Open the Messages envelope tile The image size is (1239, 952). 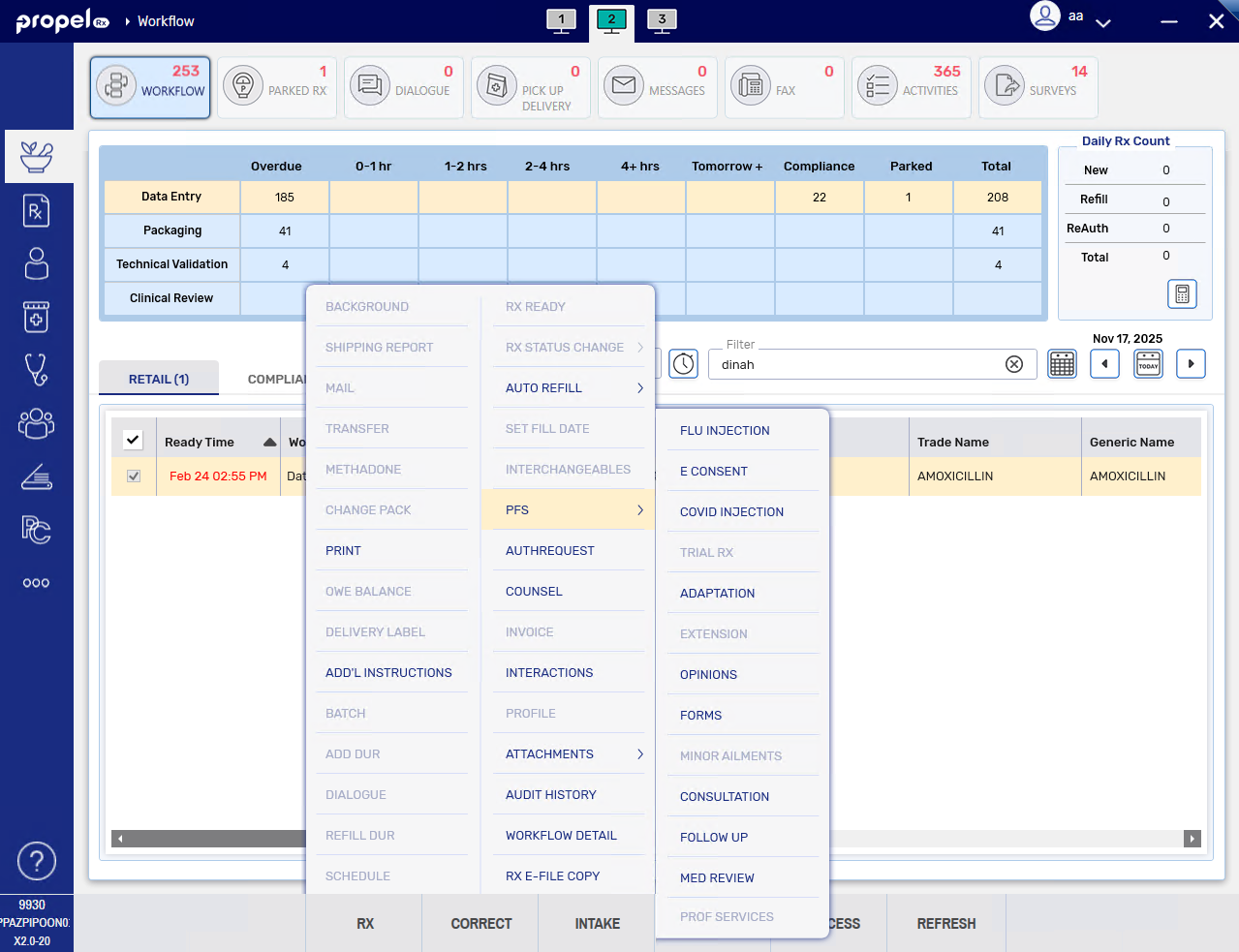coord(624,86)
